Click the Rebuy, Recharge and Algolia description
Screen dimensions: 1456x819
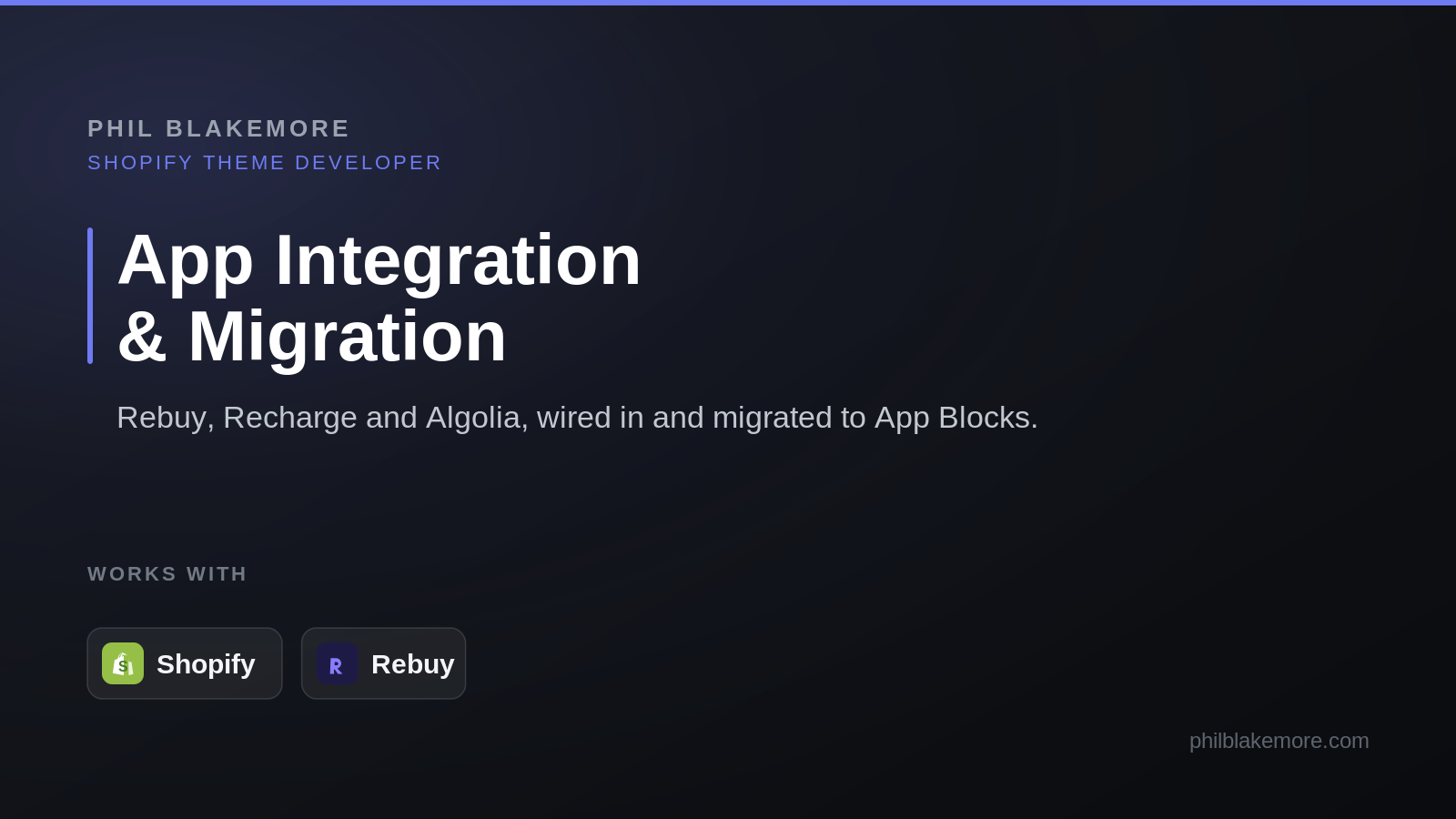578,418
